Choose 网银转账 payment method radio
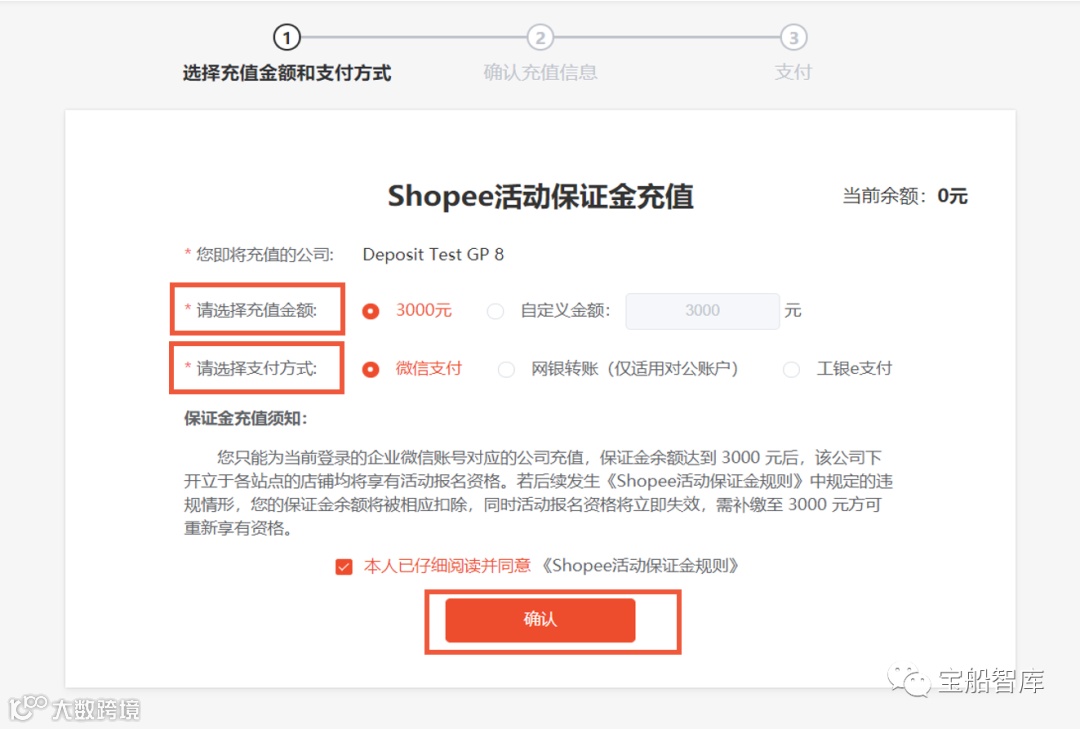This screenshot has height=729, width=1080. pos(506,369)
